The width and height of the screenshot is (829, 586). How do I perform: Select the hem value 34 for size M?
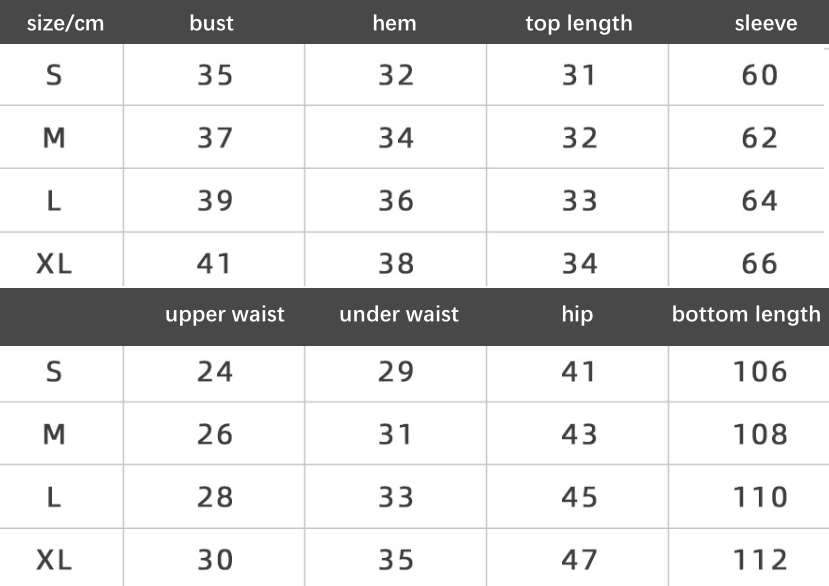(395, 138)
